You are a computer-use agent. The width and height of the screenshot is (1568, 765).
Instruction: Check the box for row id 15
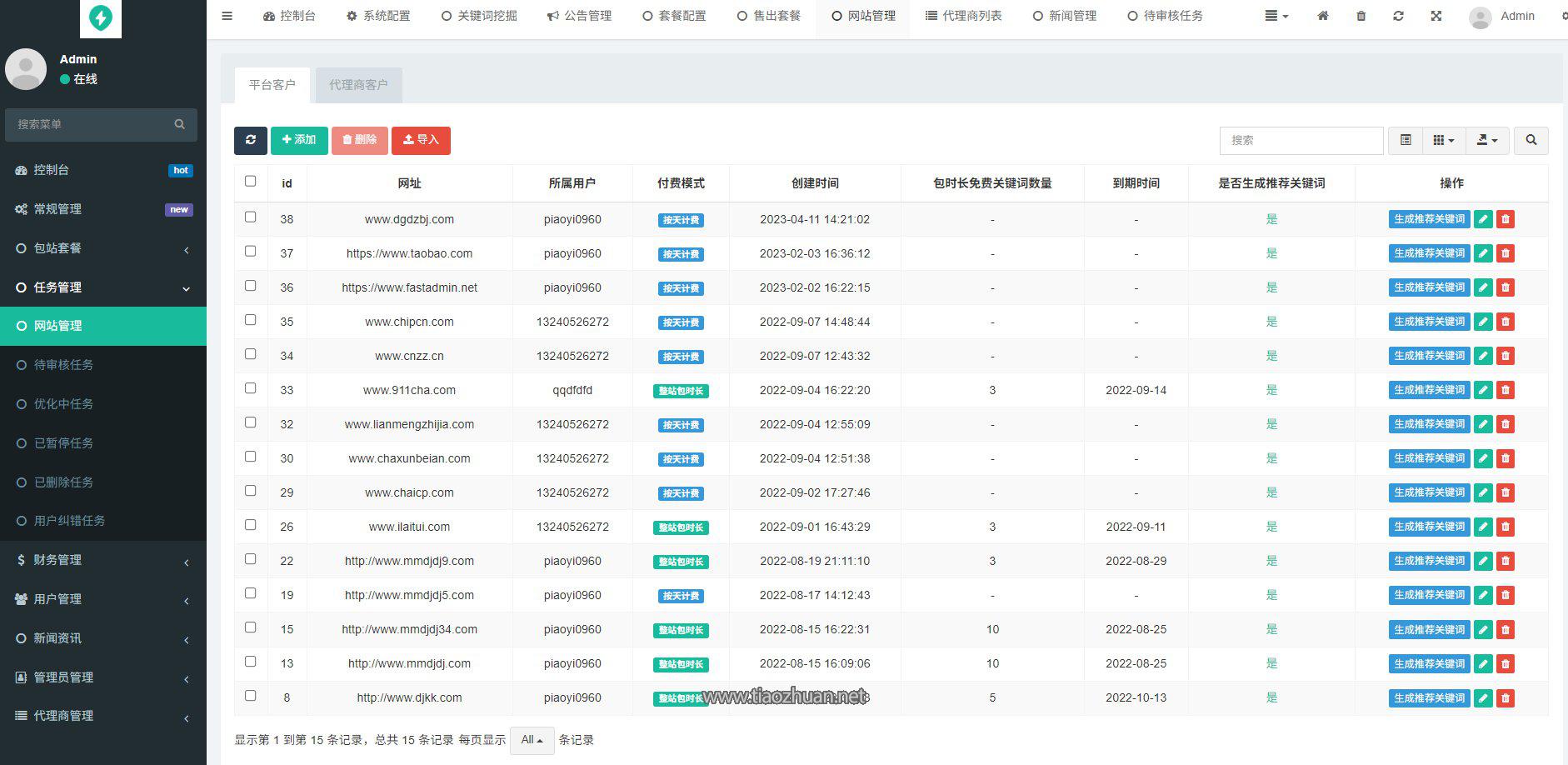[251, 627]
